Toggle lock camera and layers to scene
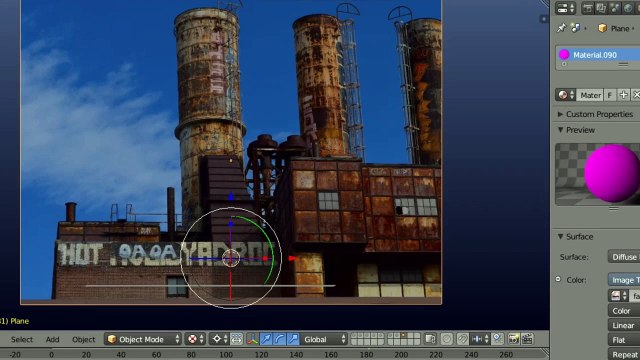The width and height of the screenshot is (640, 360). pyautogui.click(x=430, y=339)
